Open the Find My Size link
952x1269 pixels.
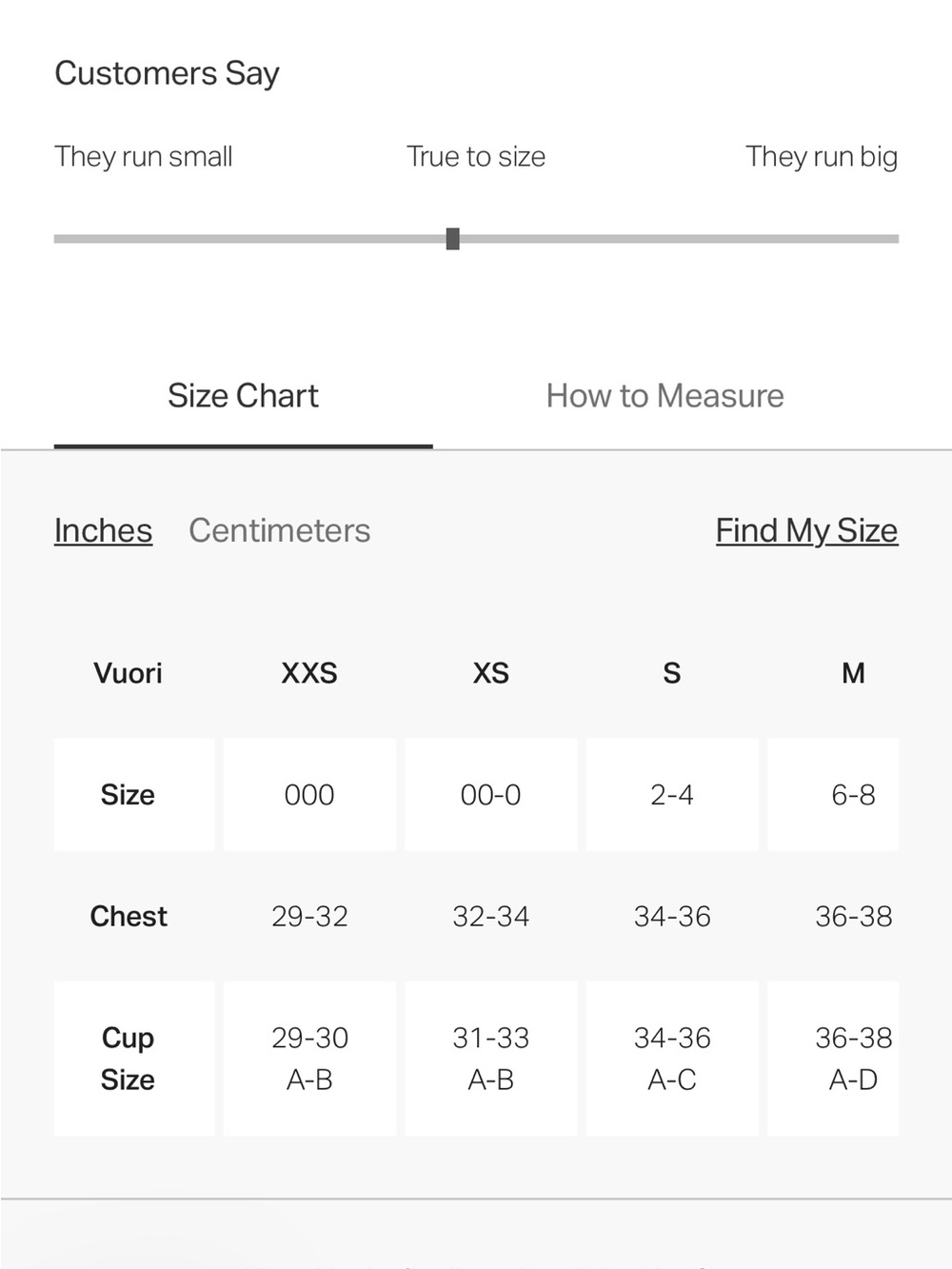click(x=806, y=530)
